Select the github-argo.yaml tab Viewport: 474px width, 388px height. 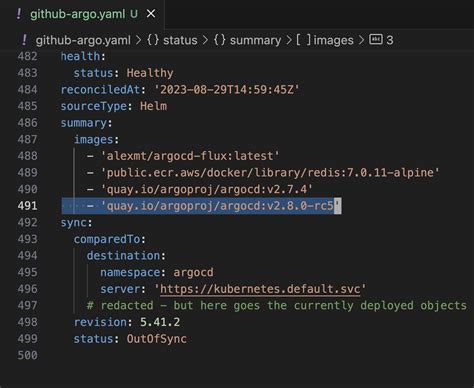[x=84, y=14]
